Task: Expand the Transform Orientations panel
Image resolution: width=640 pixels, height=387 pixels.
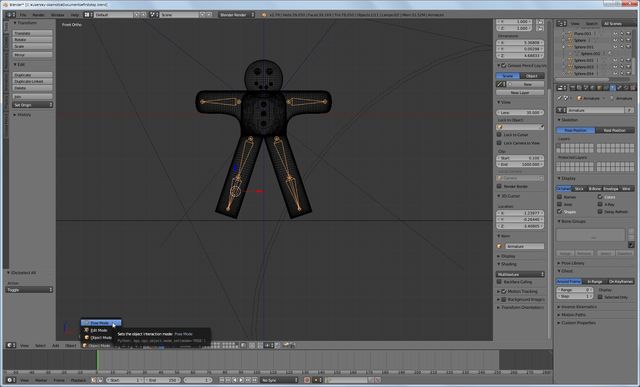Action: click(521, 307)
